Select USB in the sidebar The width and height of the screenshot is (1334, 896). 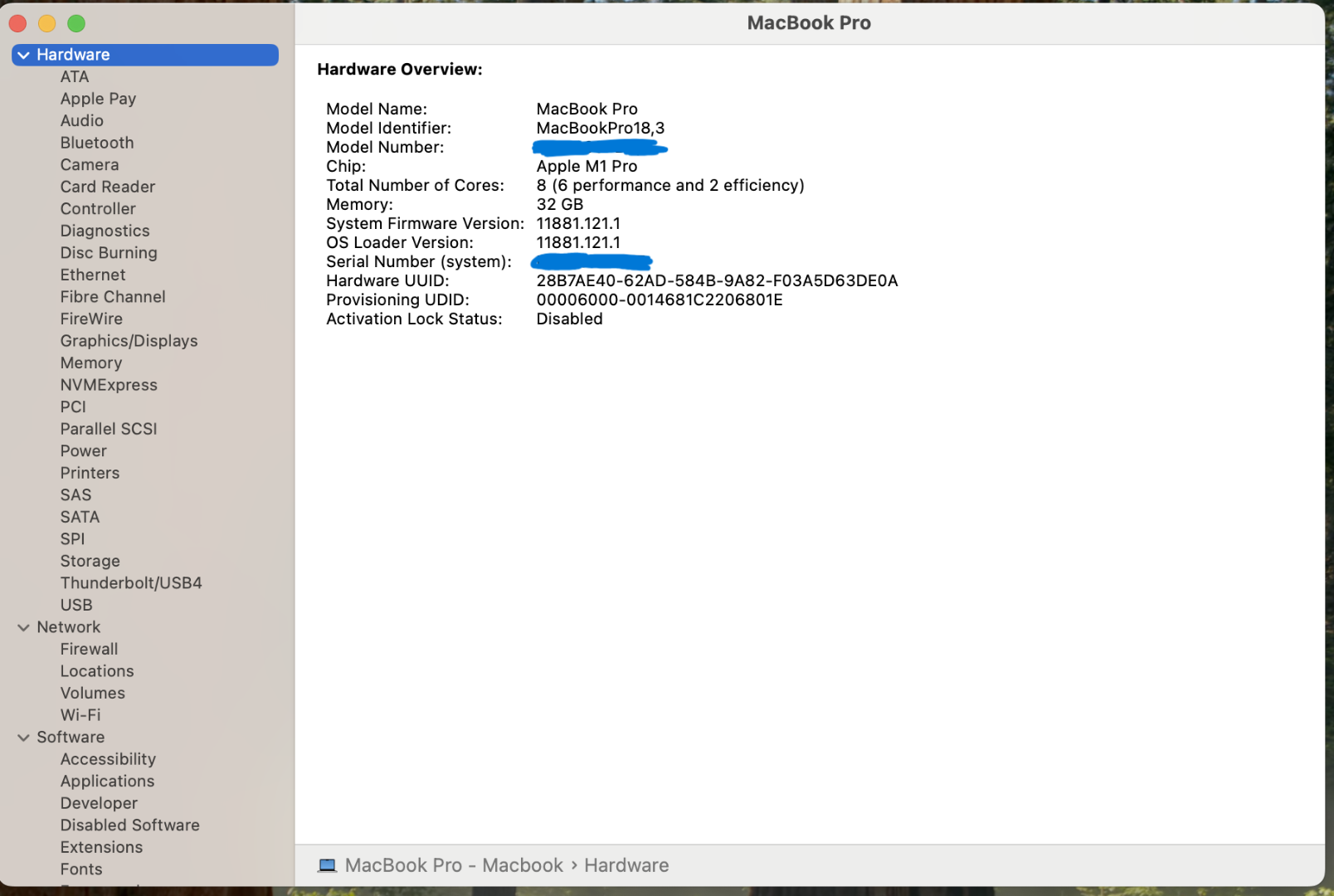point(76,605)
